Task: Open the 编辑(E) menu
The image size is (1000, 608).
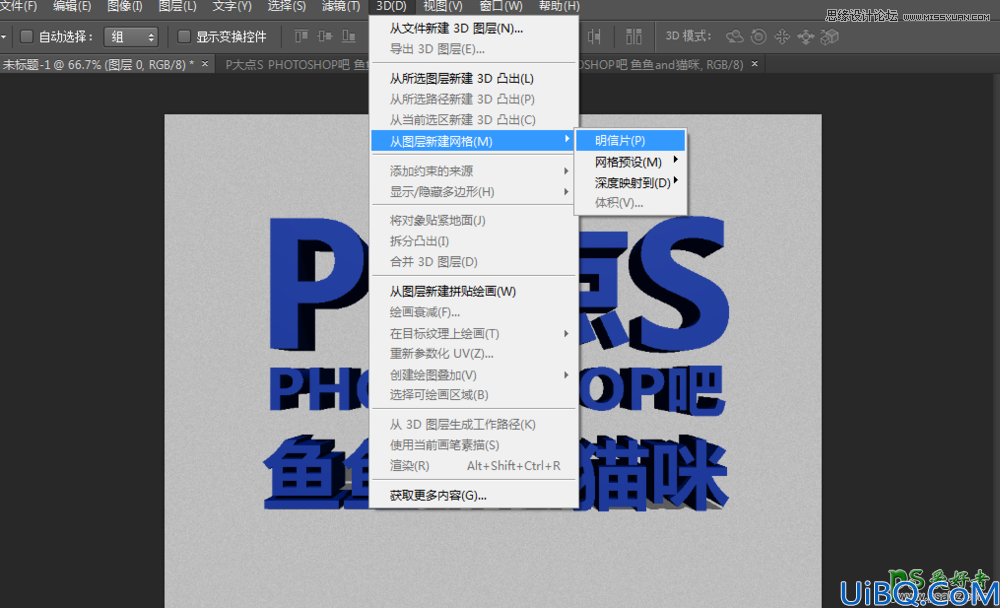Action: [71, 6]
